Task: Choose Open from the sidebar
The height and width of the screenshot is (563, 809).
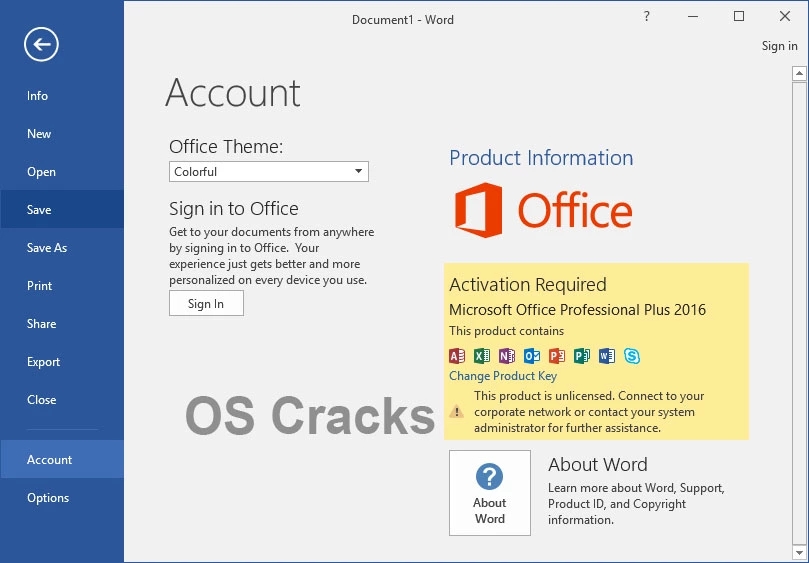Action: point(62,172)
